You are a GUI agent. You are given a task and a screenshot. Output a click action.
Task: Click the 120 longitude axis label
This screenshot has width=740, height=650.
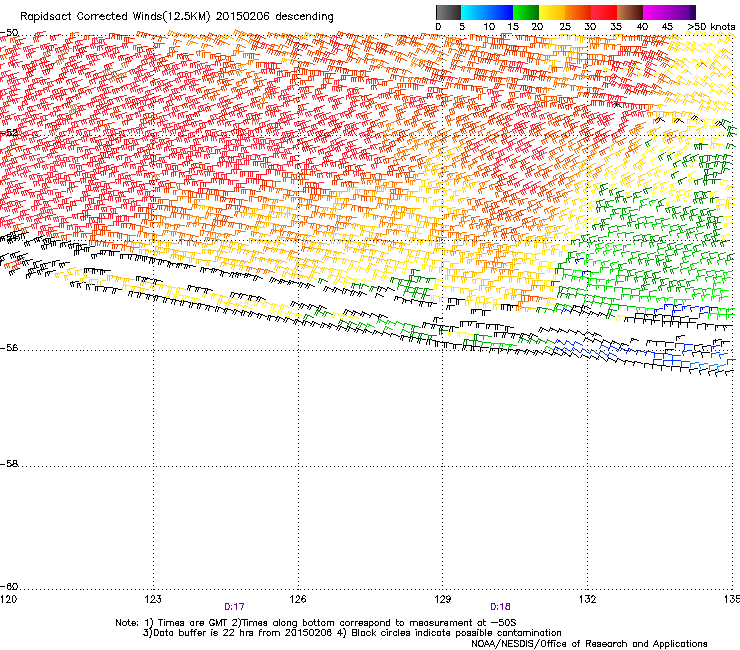point(8,599)
